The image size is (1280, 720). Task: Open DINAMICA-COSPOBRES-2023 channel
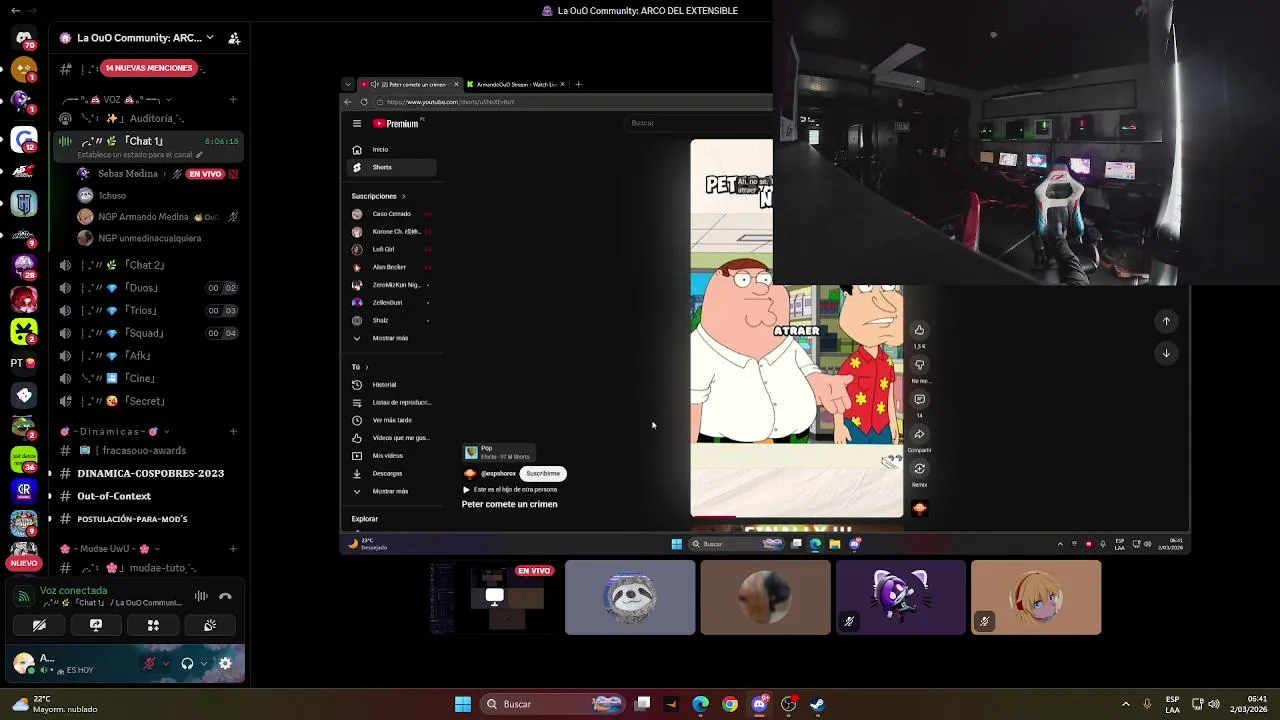coord(150,473)
